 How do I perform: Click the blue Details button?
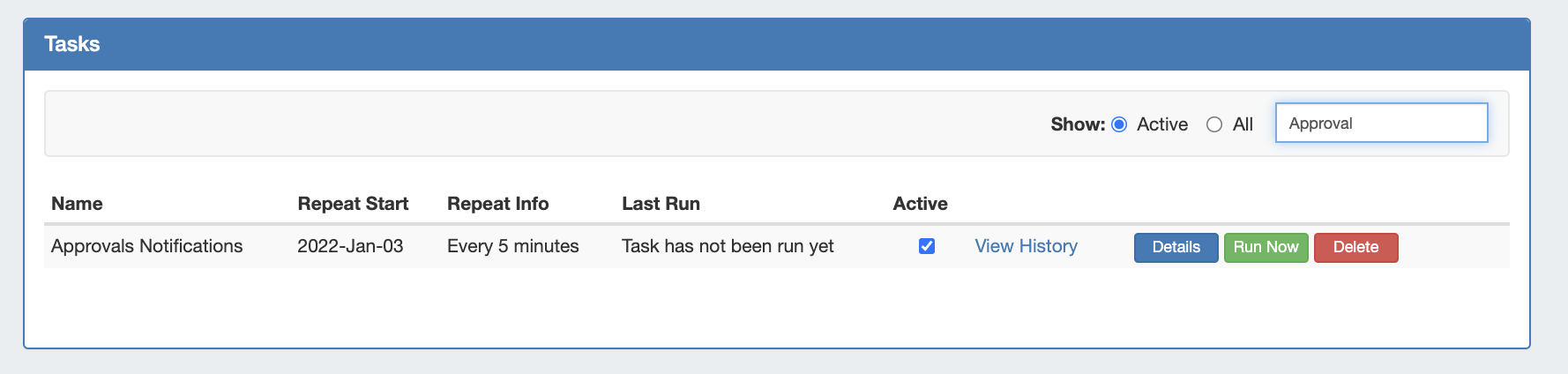pos(1176,247)
